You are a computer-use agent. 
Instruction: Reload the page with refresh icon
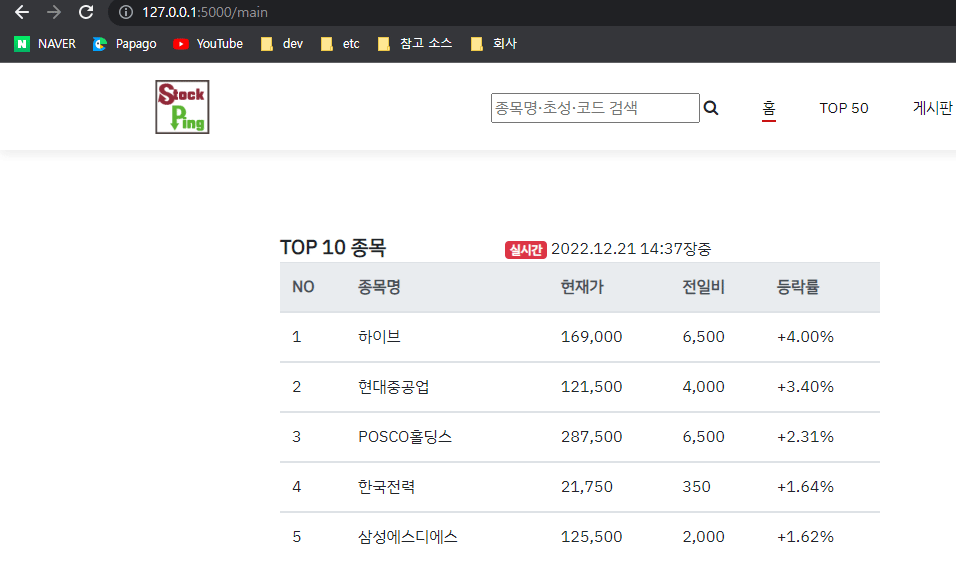point(86,12)
